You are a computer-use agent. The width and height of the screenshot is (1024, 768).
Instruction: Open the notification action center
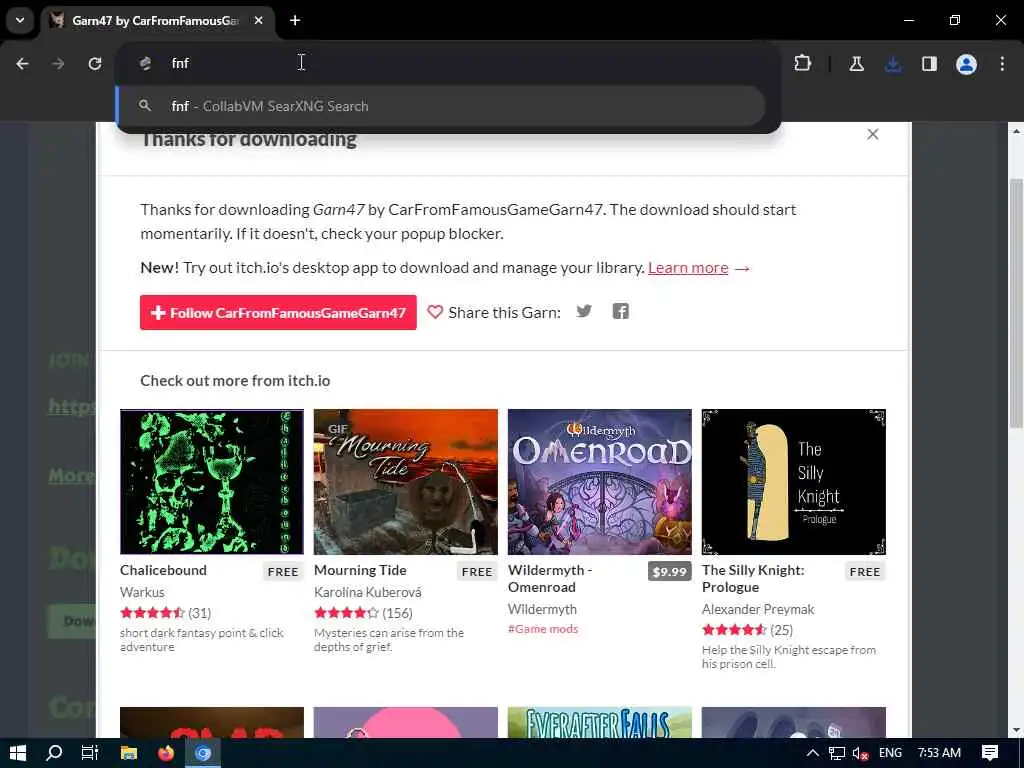990,753
